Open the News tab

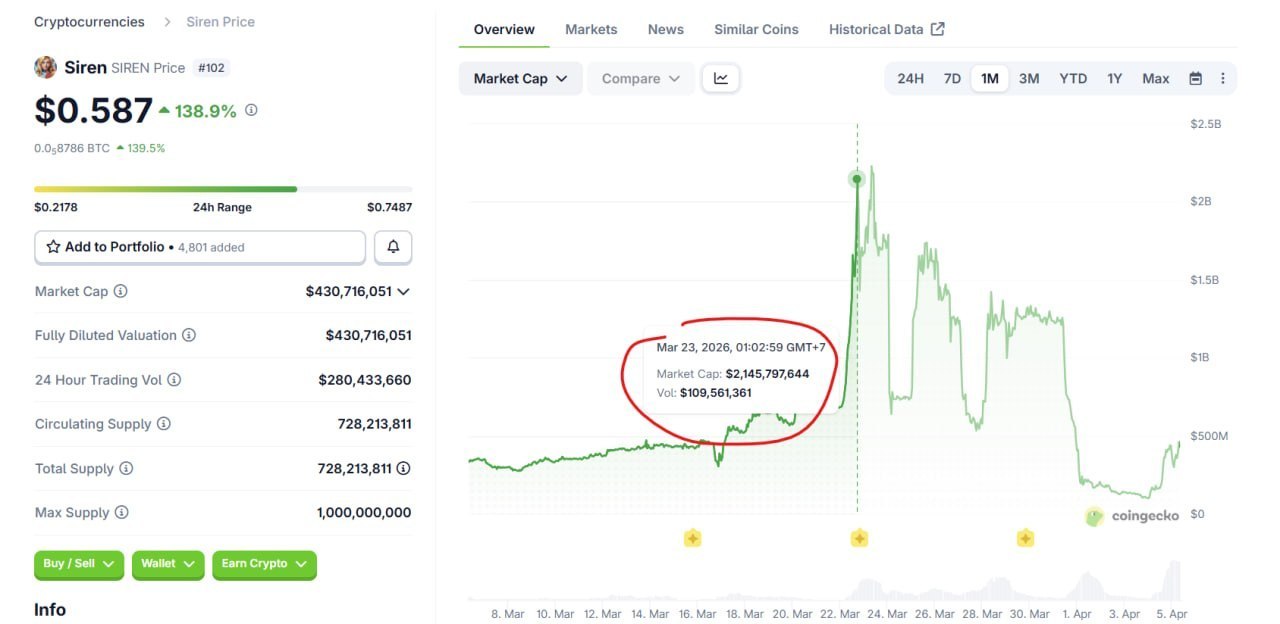[665, 29]
